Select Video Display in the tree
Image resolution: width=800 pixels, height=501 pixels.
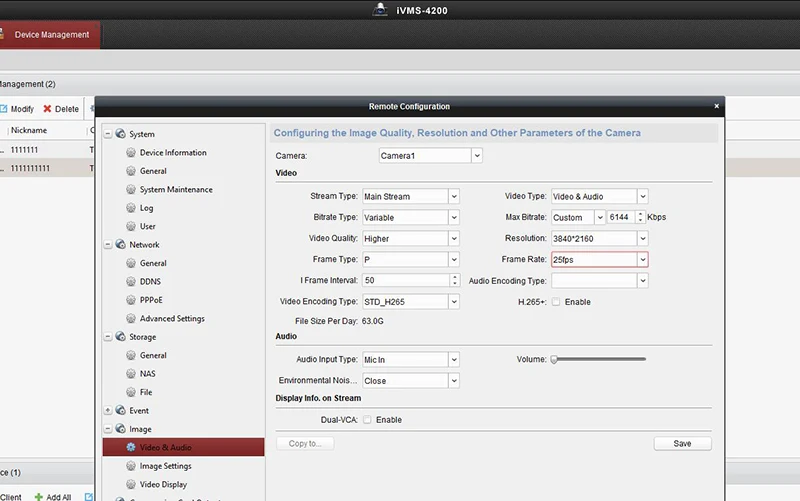[163, 484]
